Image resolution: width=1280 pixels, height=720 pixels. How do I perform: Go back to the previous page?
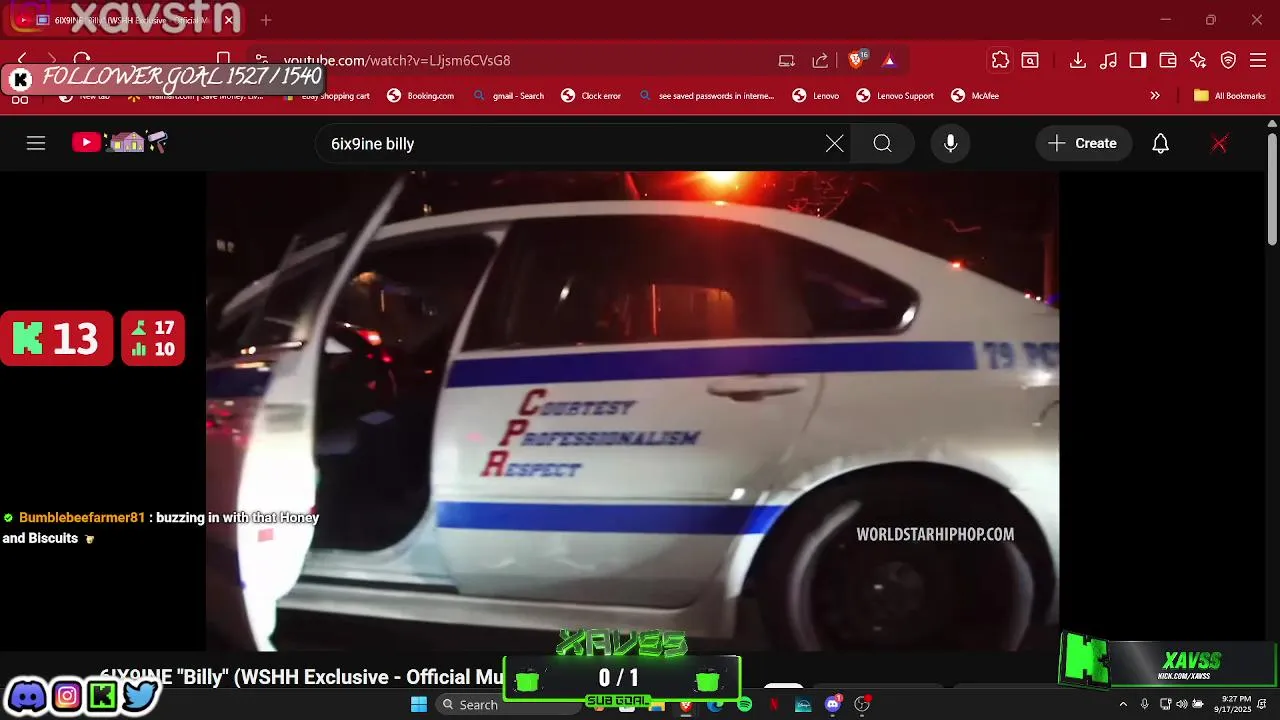pos(22,60)
